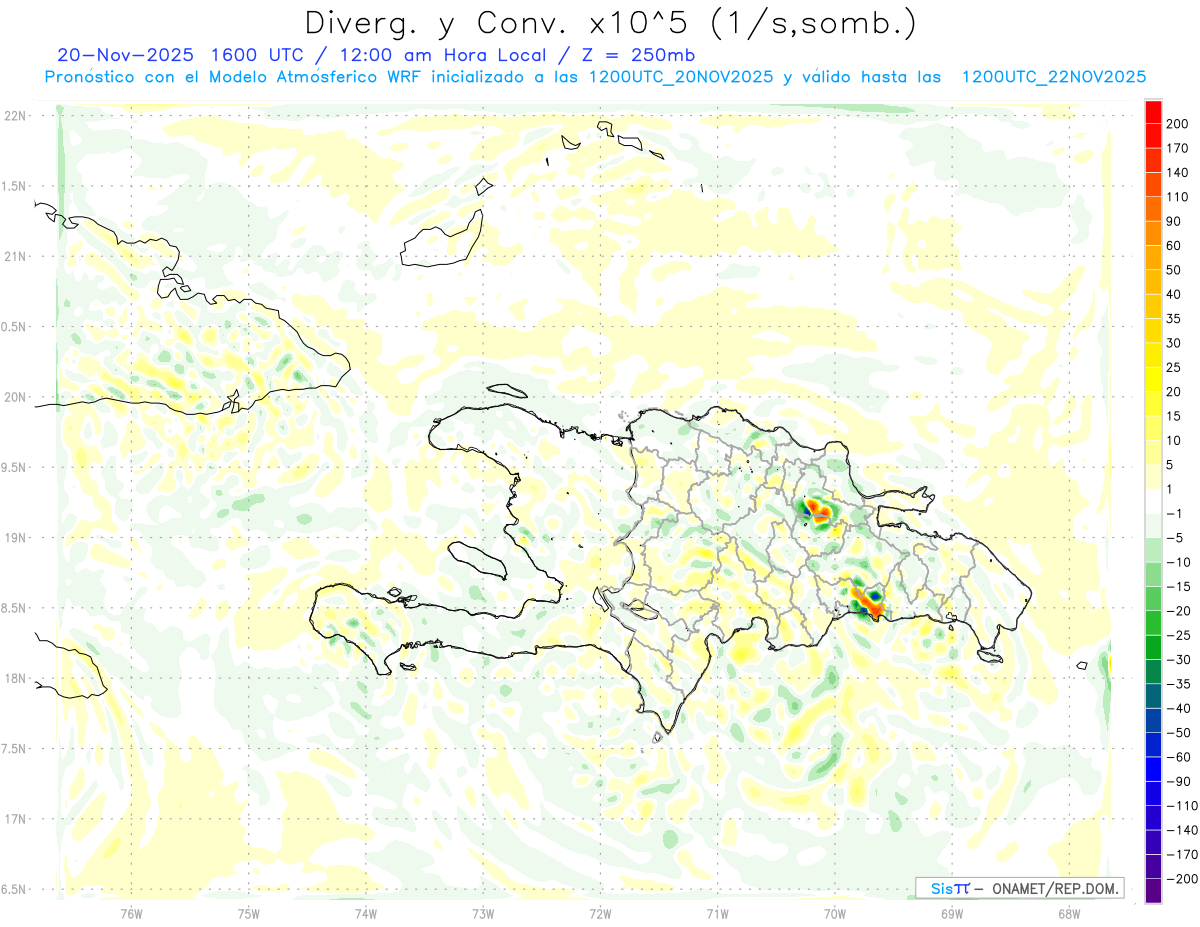Pick the white swatch between 1 and -1
Screen dimensions: 1200x927
1153,501
